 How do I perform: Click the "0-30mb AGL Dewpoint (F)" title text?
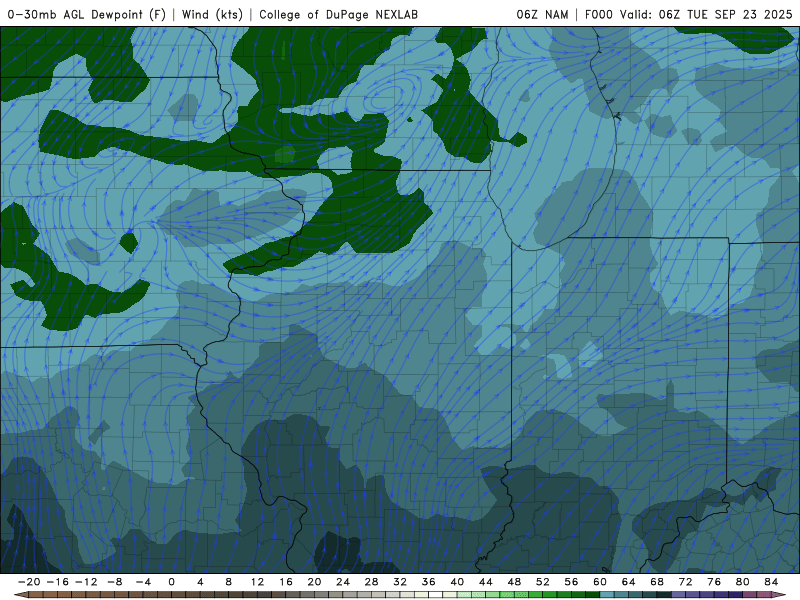pyautogui.click(x=87, y=14)
